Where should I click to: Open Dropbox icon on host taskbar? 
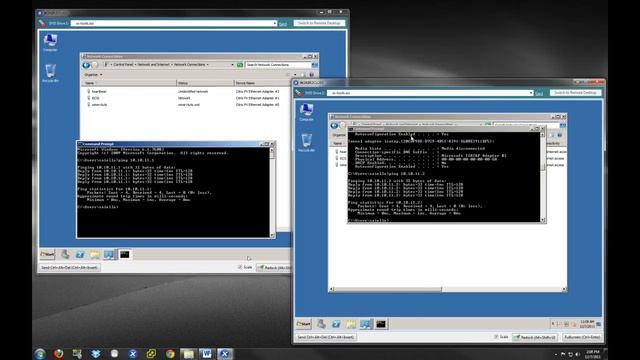96,354
